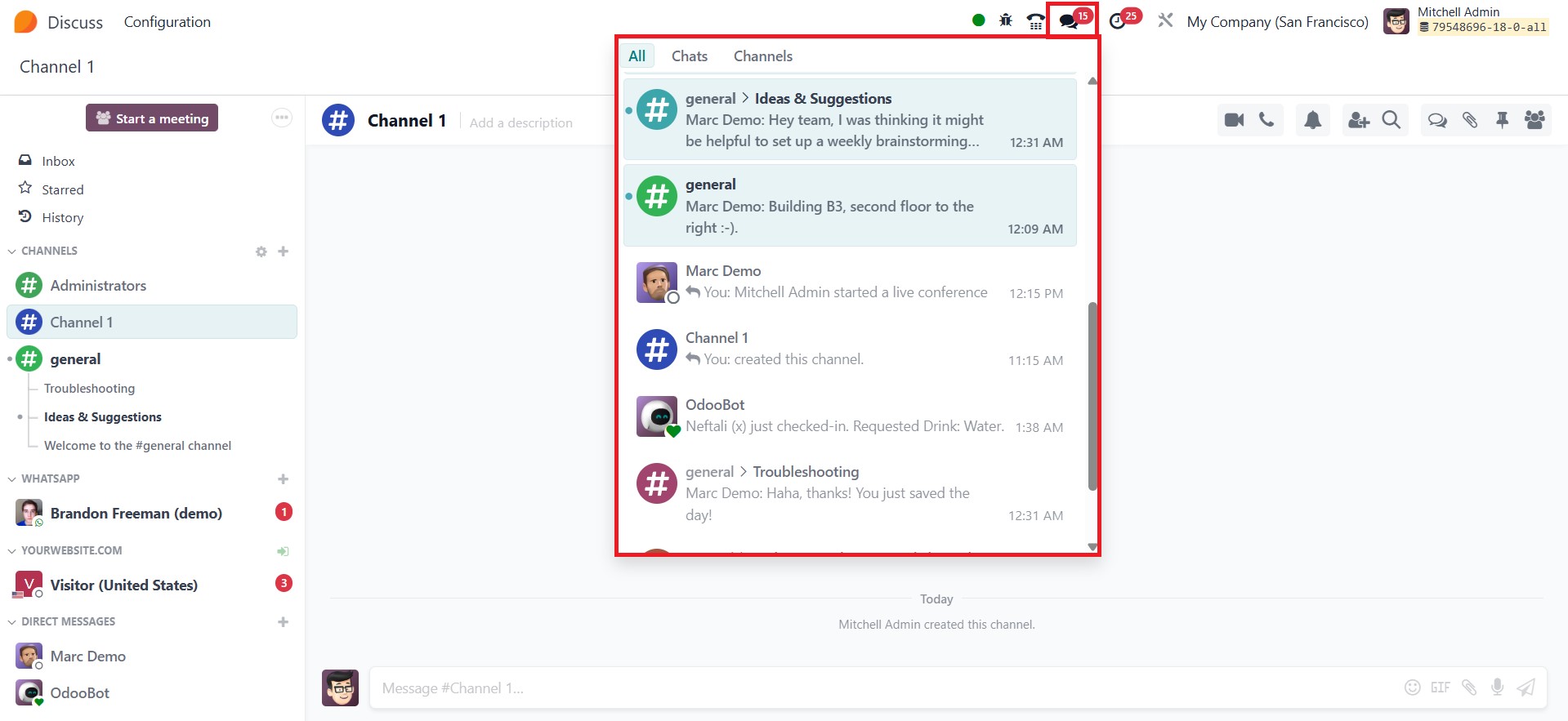Image resolution: width=1568 pixels, height=721 pixels.
Task: Open the Troubleshooting thread in sidebar
Action: [89, 389]
